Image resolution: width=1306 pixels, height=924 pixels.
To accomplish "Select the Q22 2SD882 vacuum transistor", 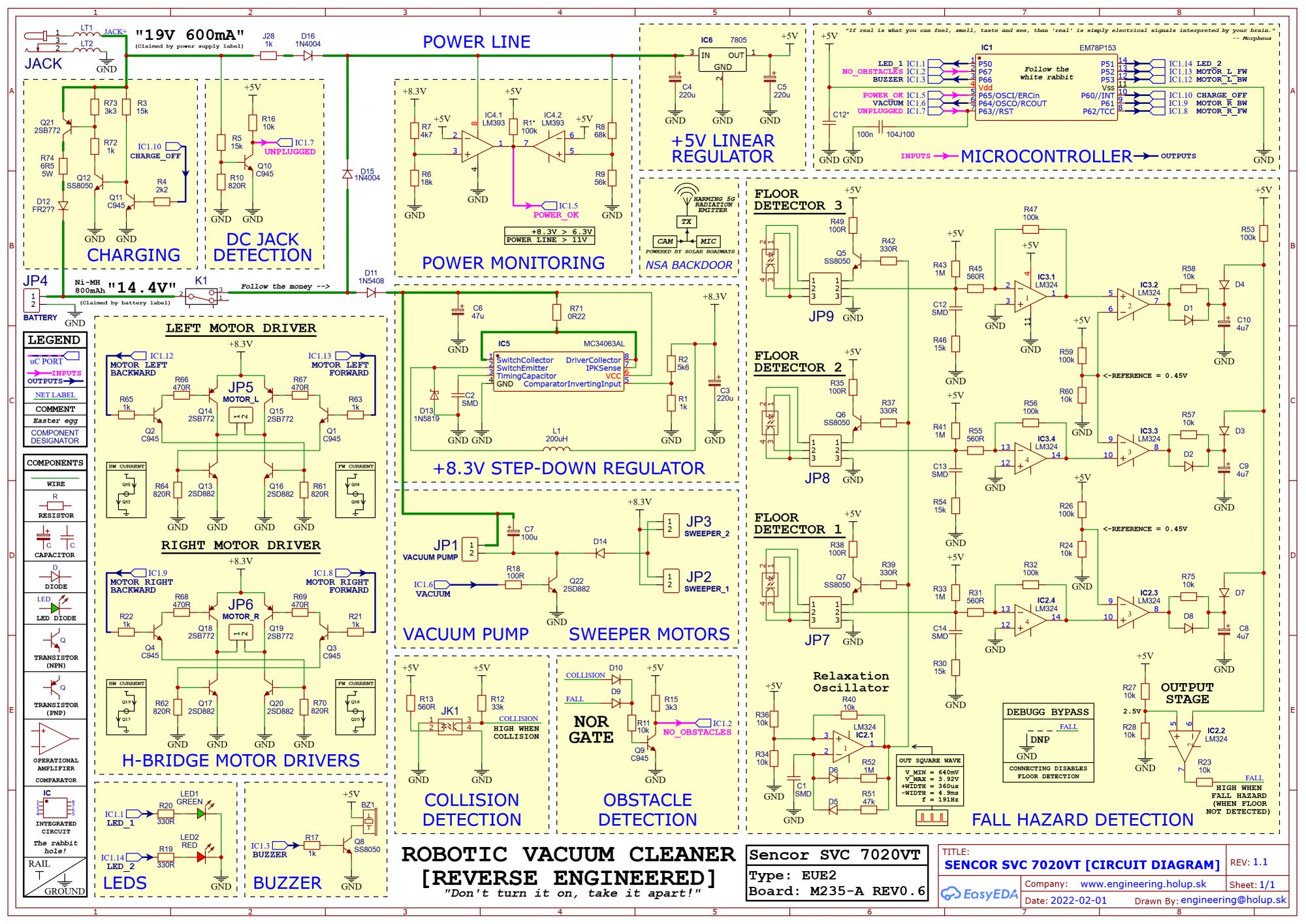I will pyautogui.click(x=554, y=585).
